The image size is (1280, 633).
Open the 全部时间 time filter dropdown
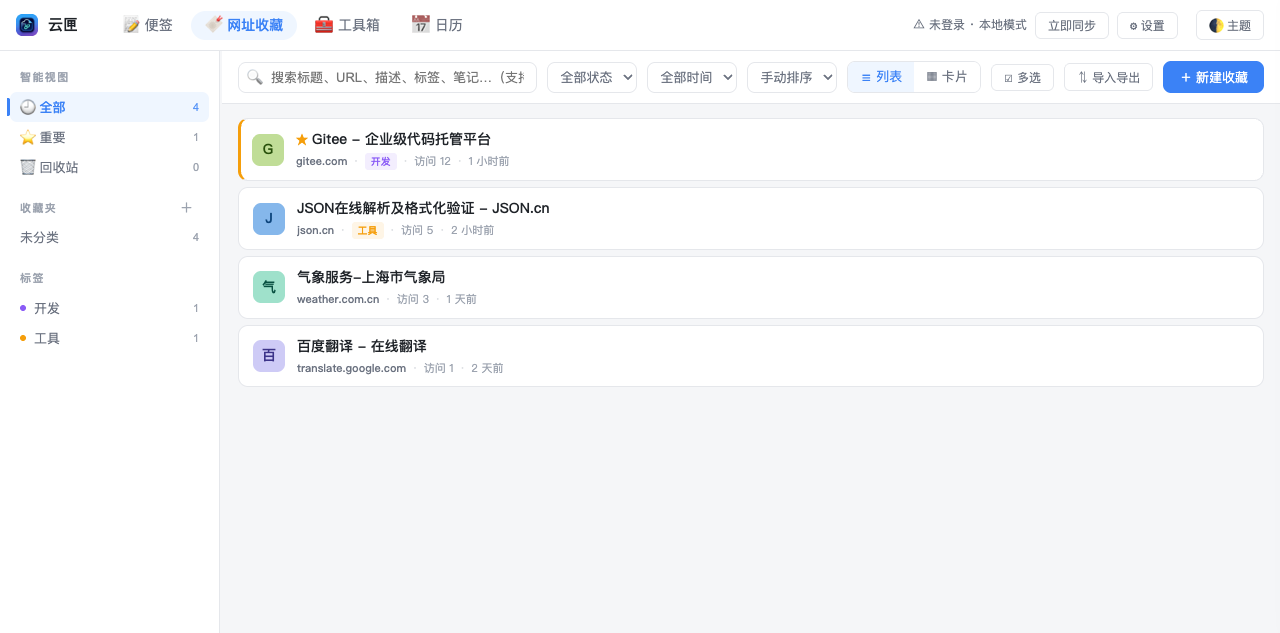tap(692, 77)
